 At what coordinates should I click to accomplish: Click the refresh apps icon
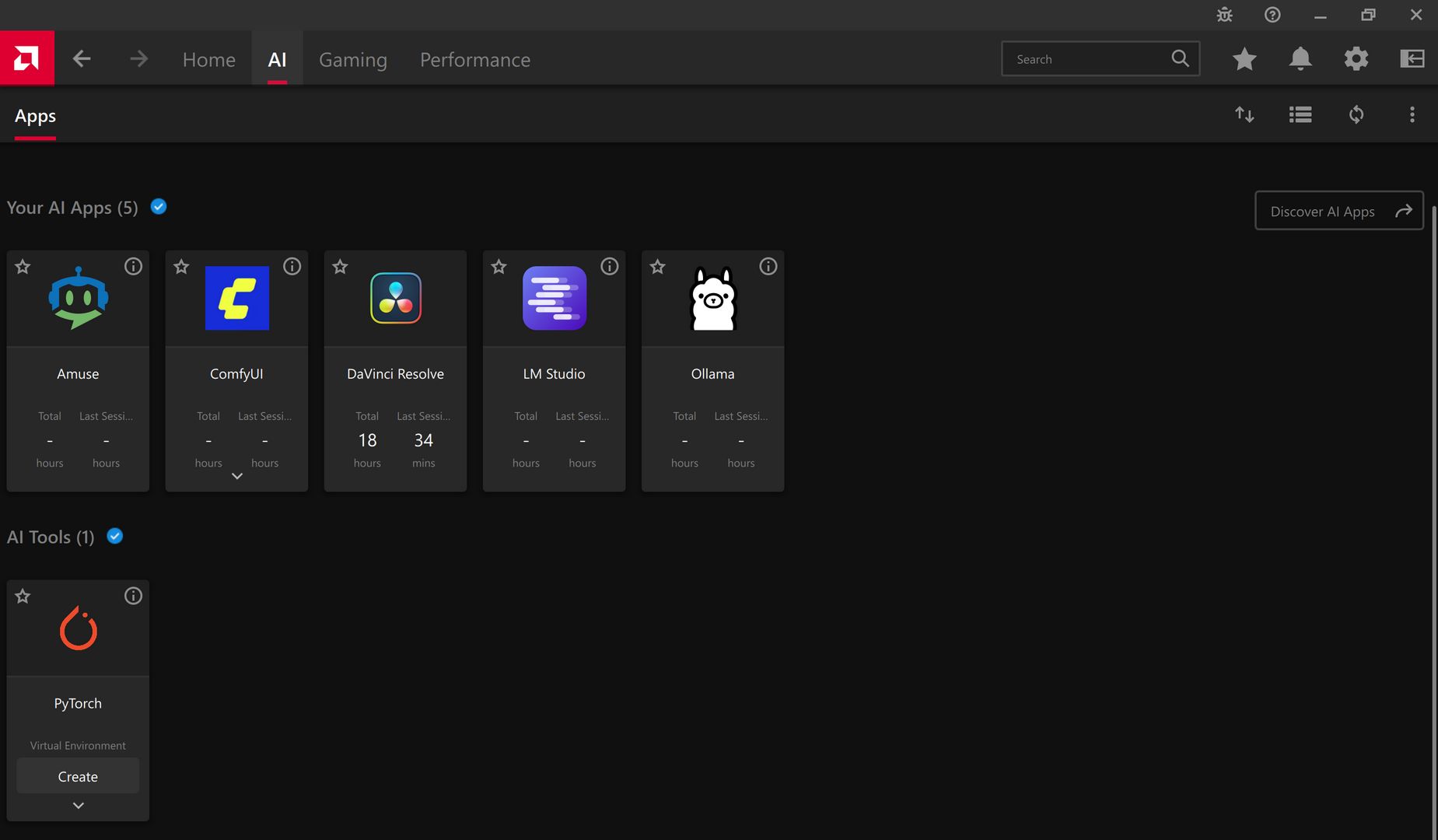point(1356,115)
